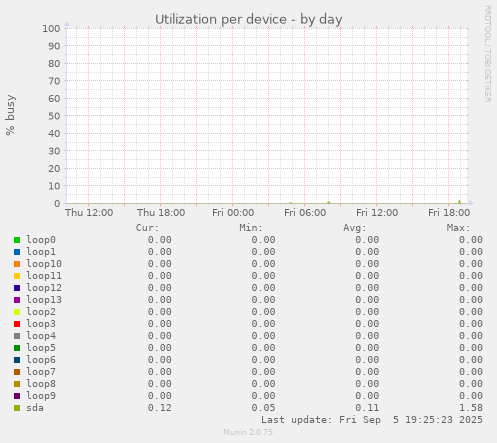The height and width of the screenshot is (443, 497).
Task: Click the loop10 orange color swatch
Action: (x=17, y=264)
